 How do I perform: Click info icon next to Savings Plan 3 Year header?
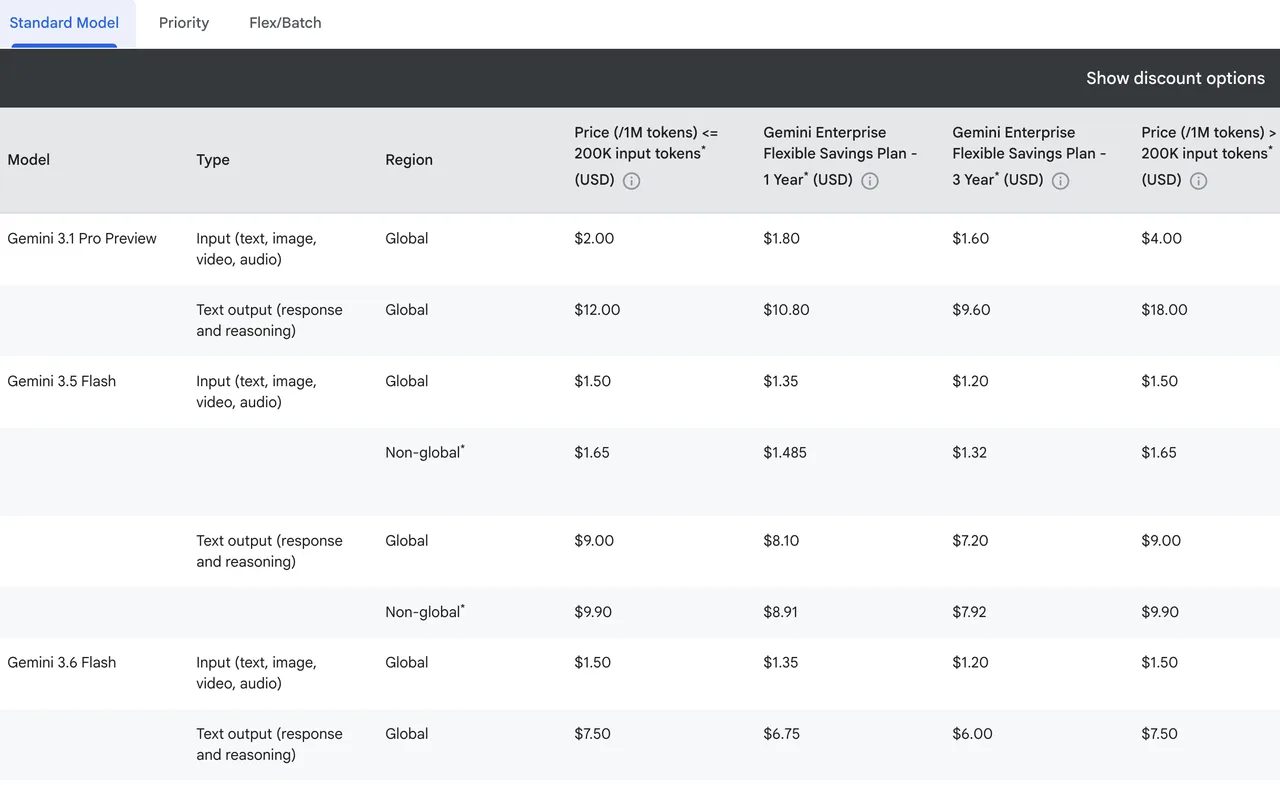coord(1061,181)
